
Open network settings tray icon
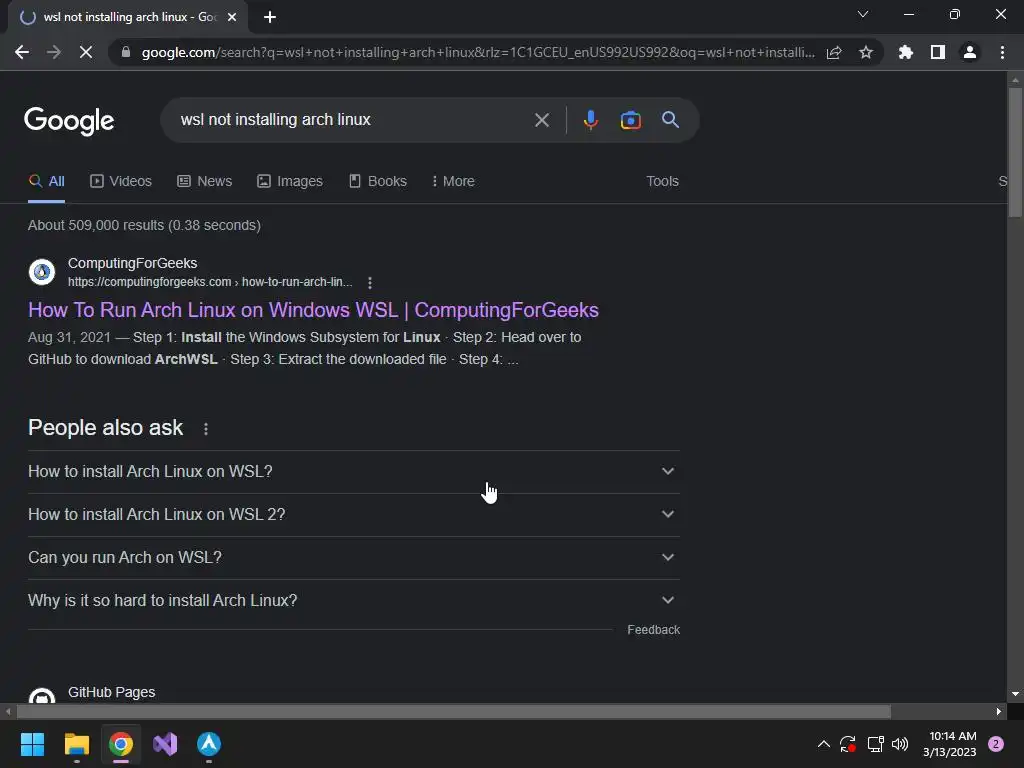875,744
